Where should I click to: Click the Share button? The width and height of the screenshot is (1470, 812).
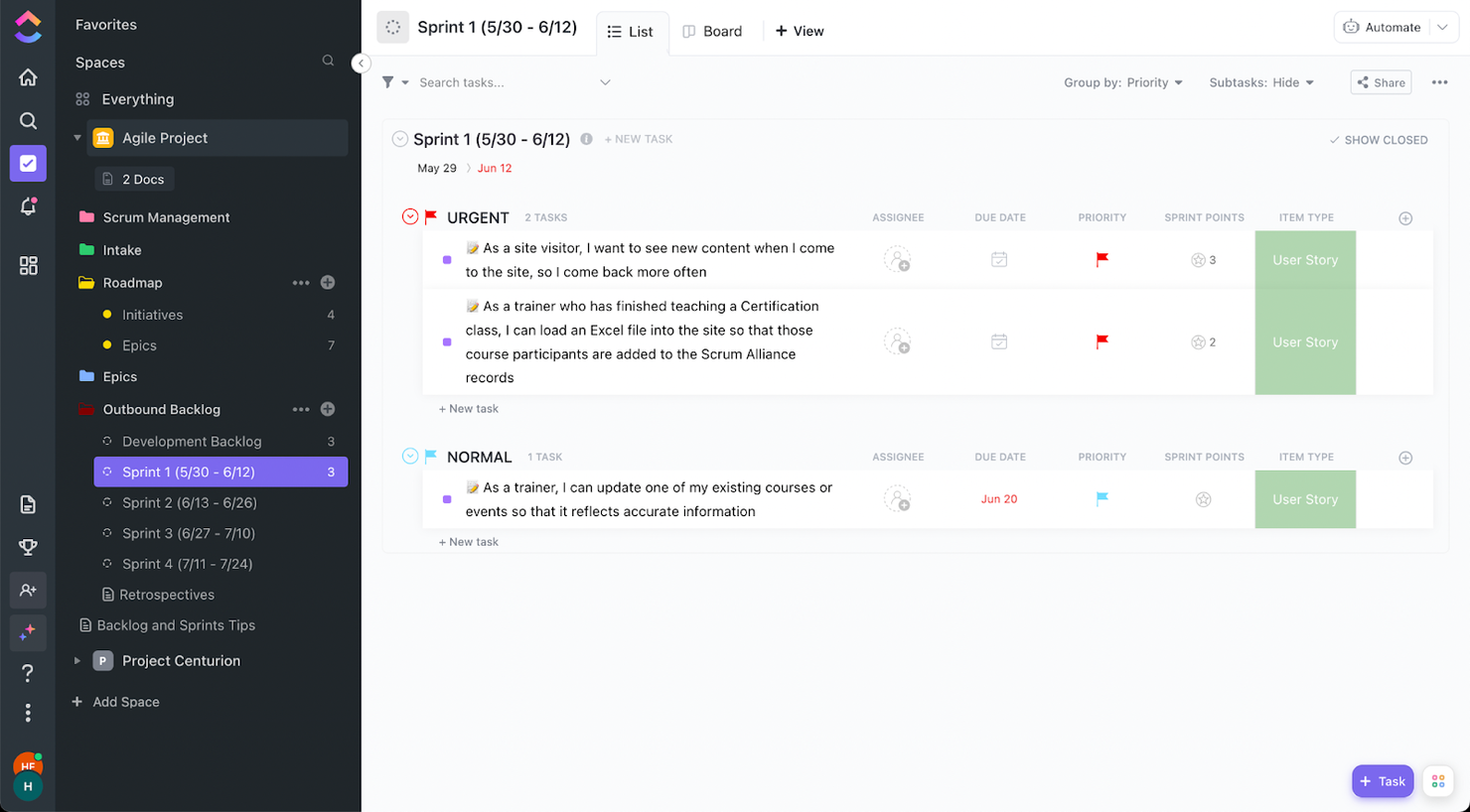click(x=1381, y=82)
